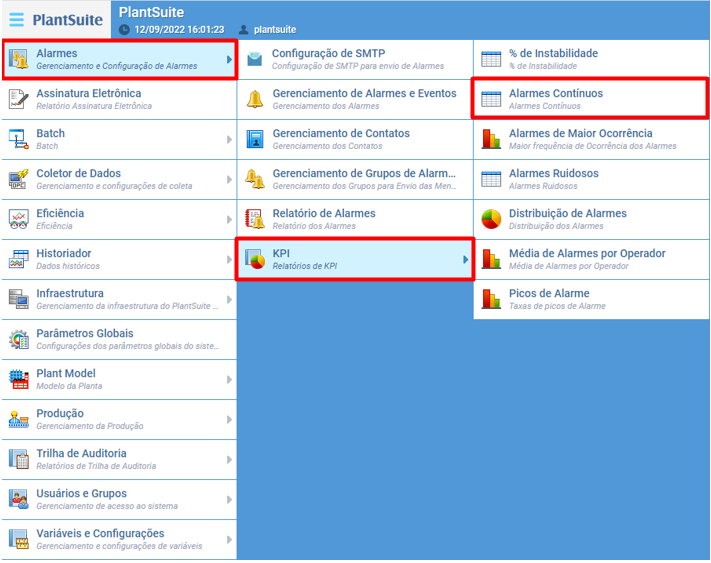Click 'Modelo da Planta' subtitle text

69,386
